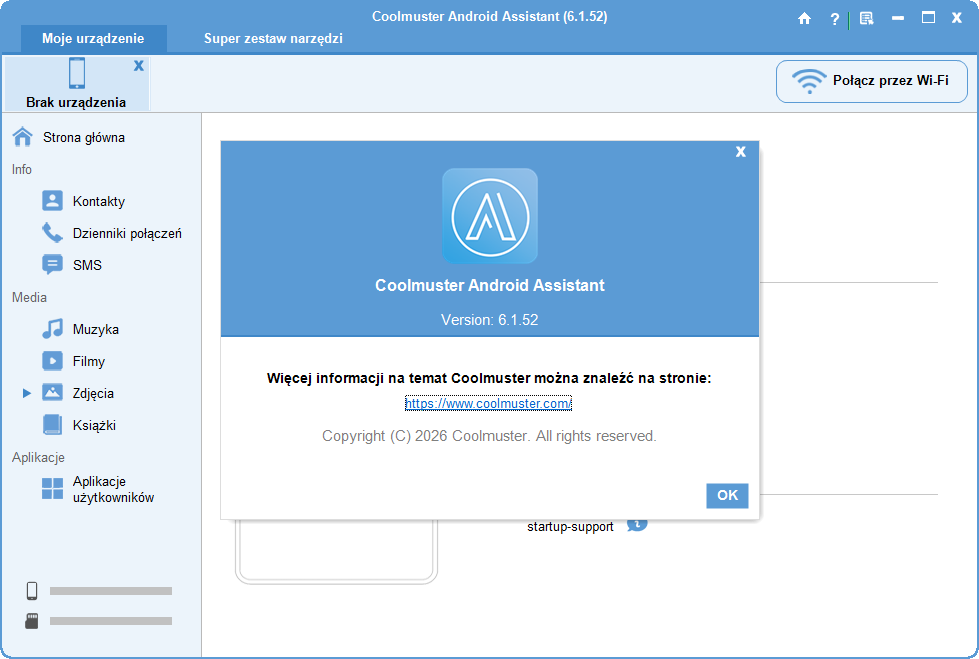
Task: Click the Dzienniki połączeń phone icon
Action: point(52,233)
